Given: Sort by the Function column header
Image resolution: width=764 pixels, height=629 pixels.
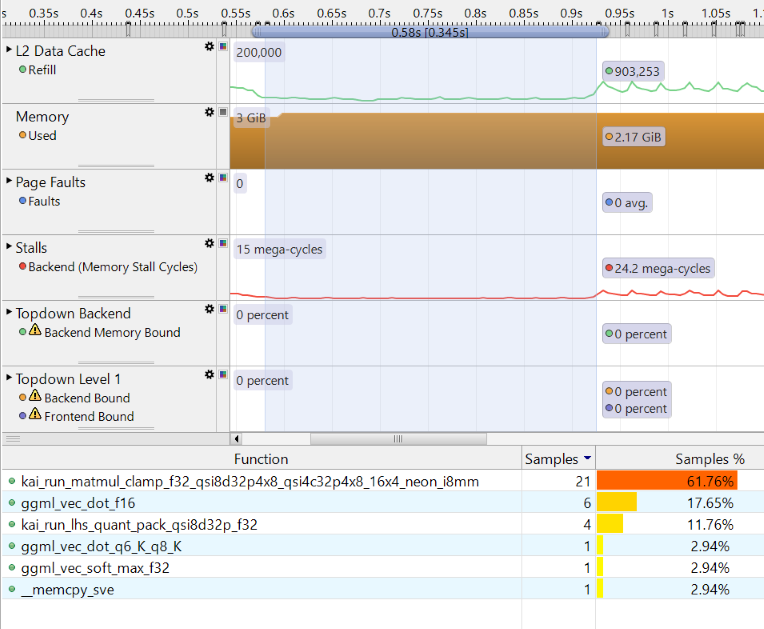Looking at the screenshot, I should click(260, 459).
